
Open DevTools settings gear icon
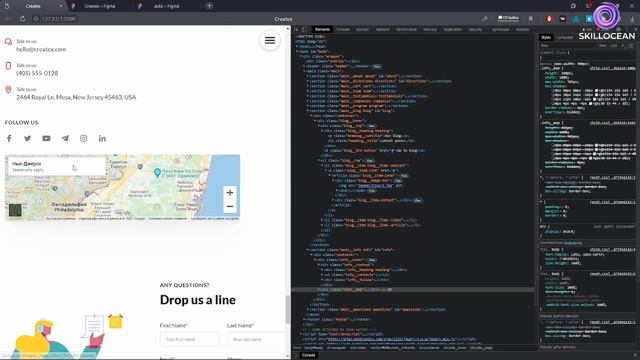pos(618,29)
